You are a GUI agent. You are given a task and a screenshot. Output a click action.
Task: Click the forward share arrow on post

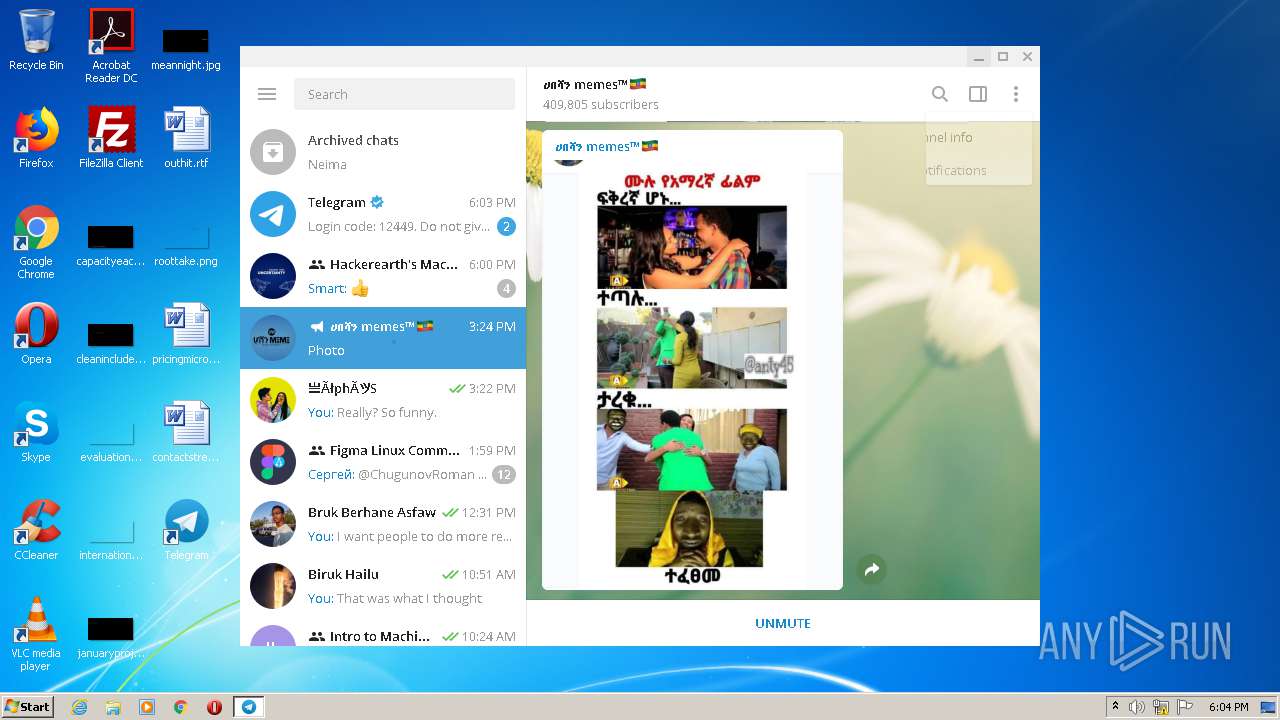(x=872, y=569)
